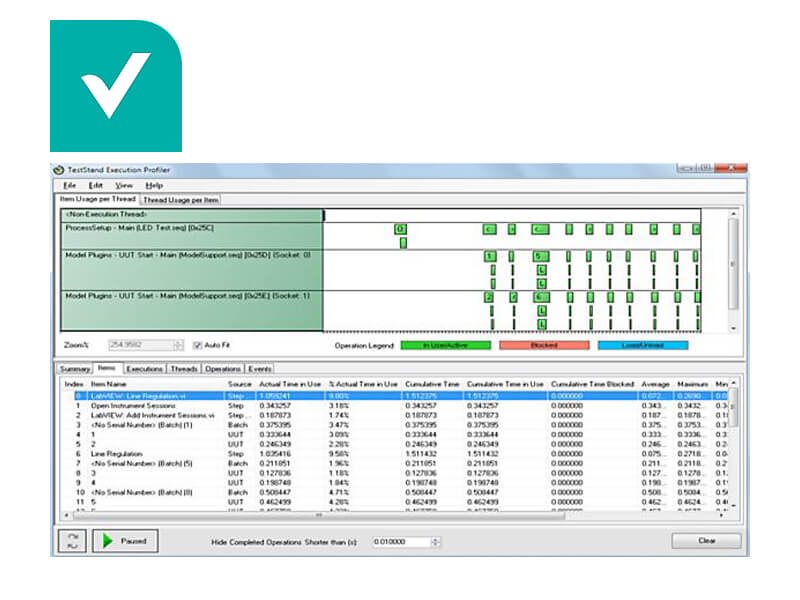Click the refresh icon button beside Paused

(x=72, y=541)
